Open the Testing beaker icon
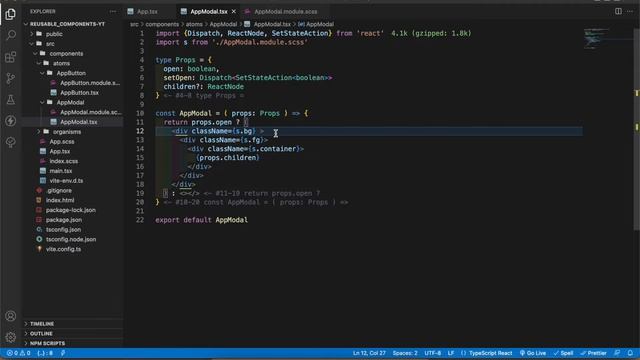 tap(11, 100)
